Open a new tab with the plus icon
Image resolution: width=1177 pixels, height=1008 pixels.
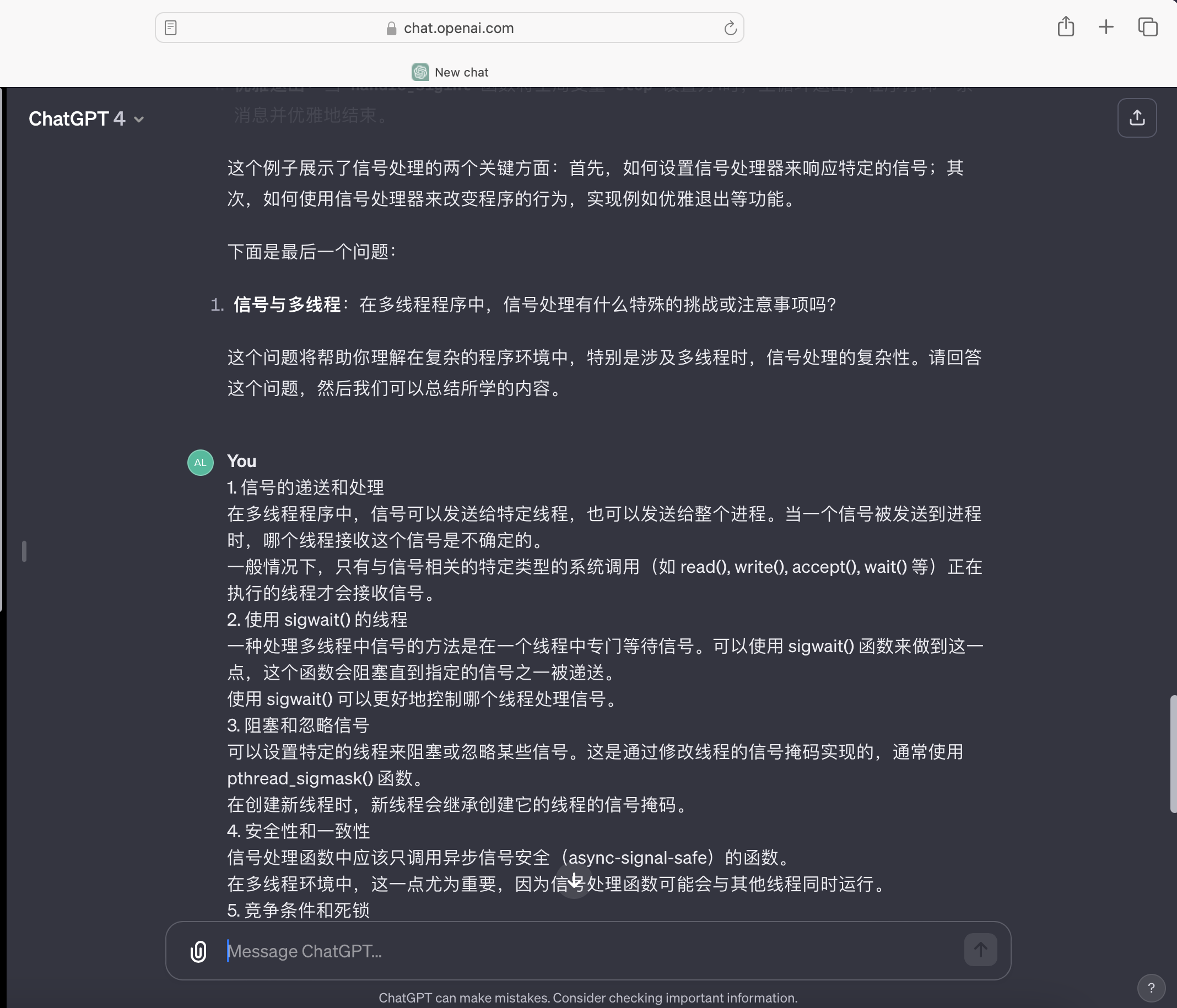click(1105, 26)
